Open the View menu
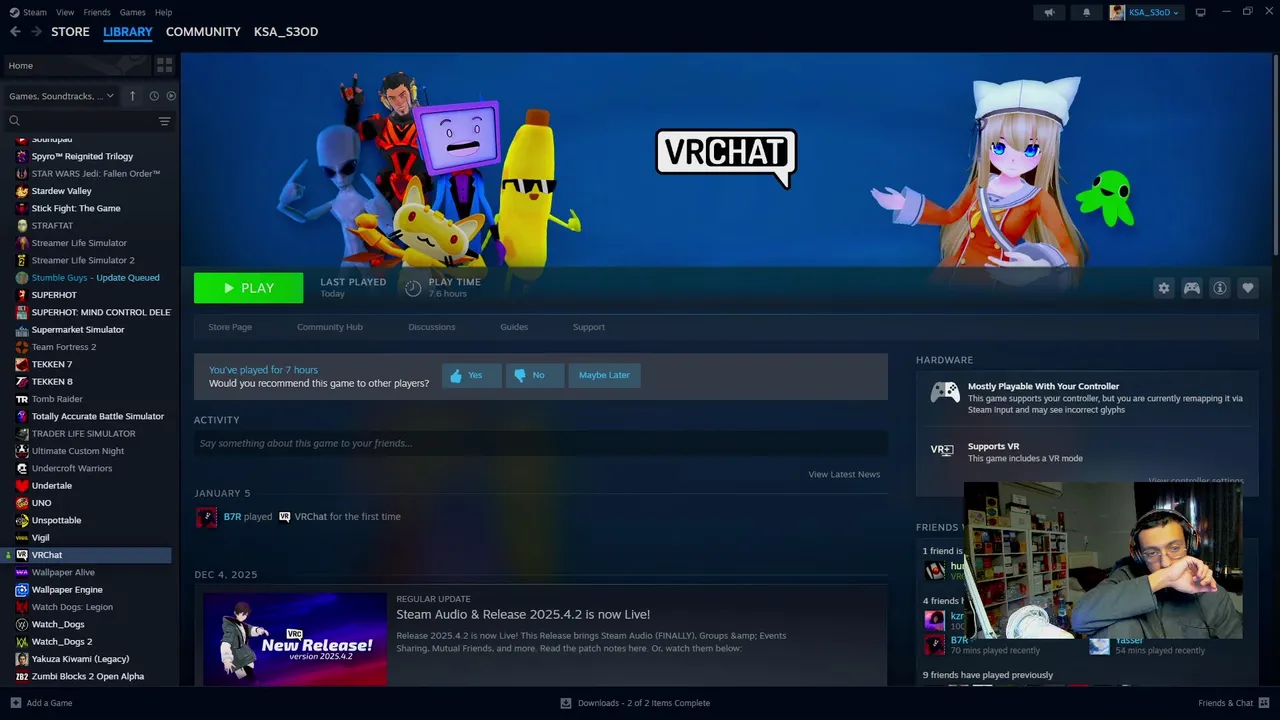This screenshot has height=720, width=1280. click(65, 12)
